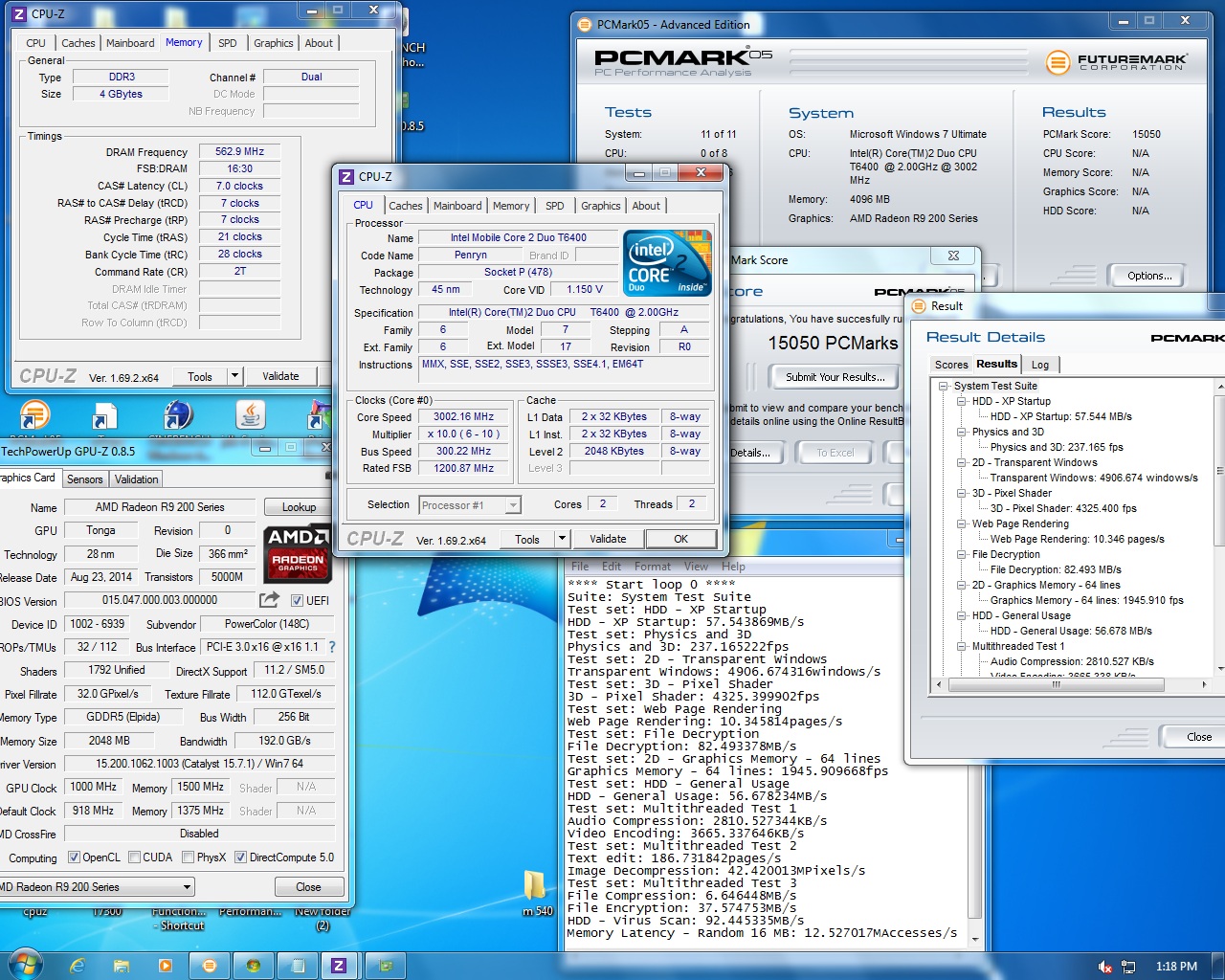This screenshot has width=1225, height=980.
Task: Open Windows Media Player from the taskbar
Action: (x=166, y=966)
